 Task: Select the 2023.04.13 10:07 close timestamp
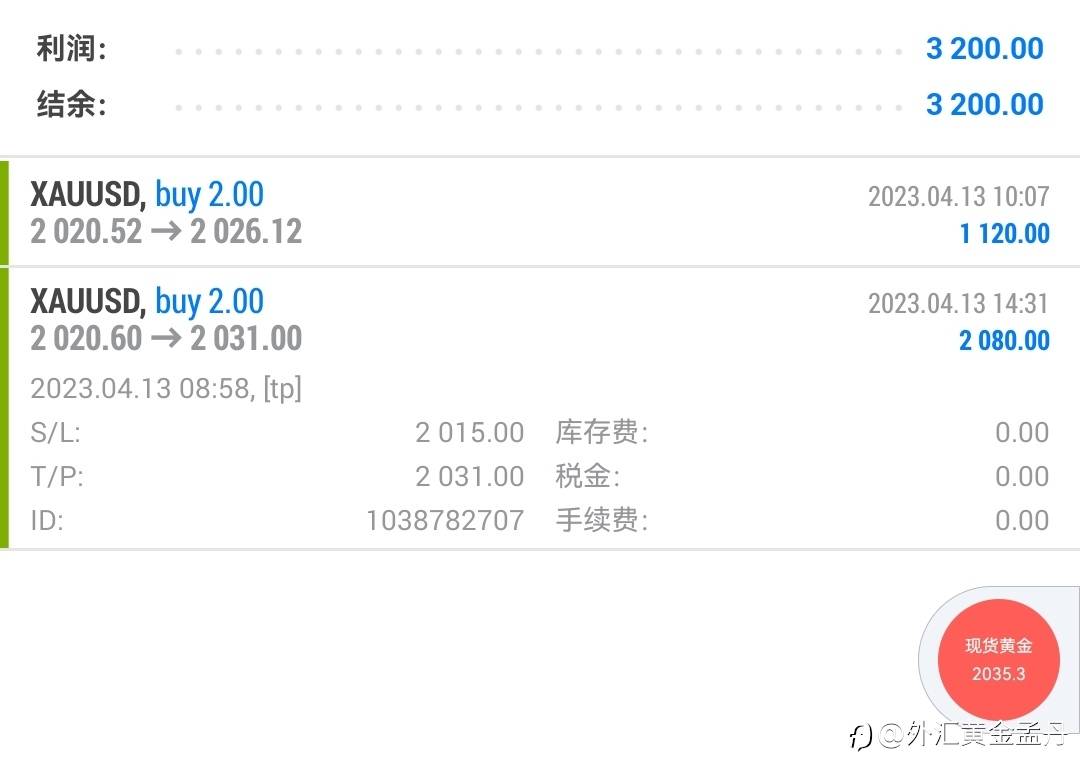pyautogui.click(x=958, y=196)
